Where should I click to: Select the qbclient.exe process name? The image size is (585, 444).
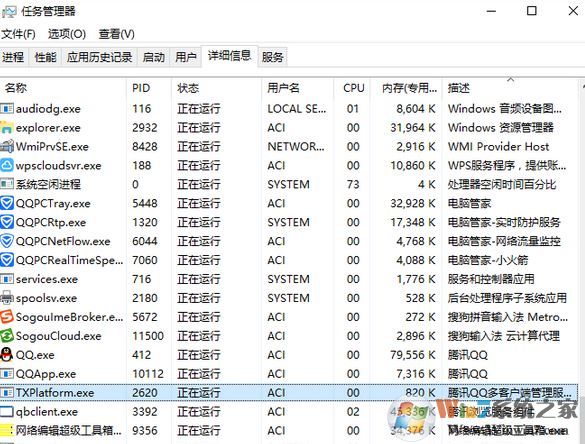pos(47,412)
